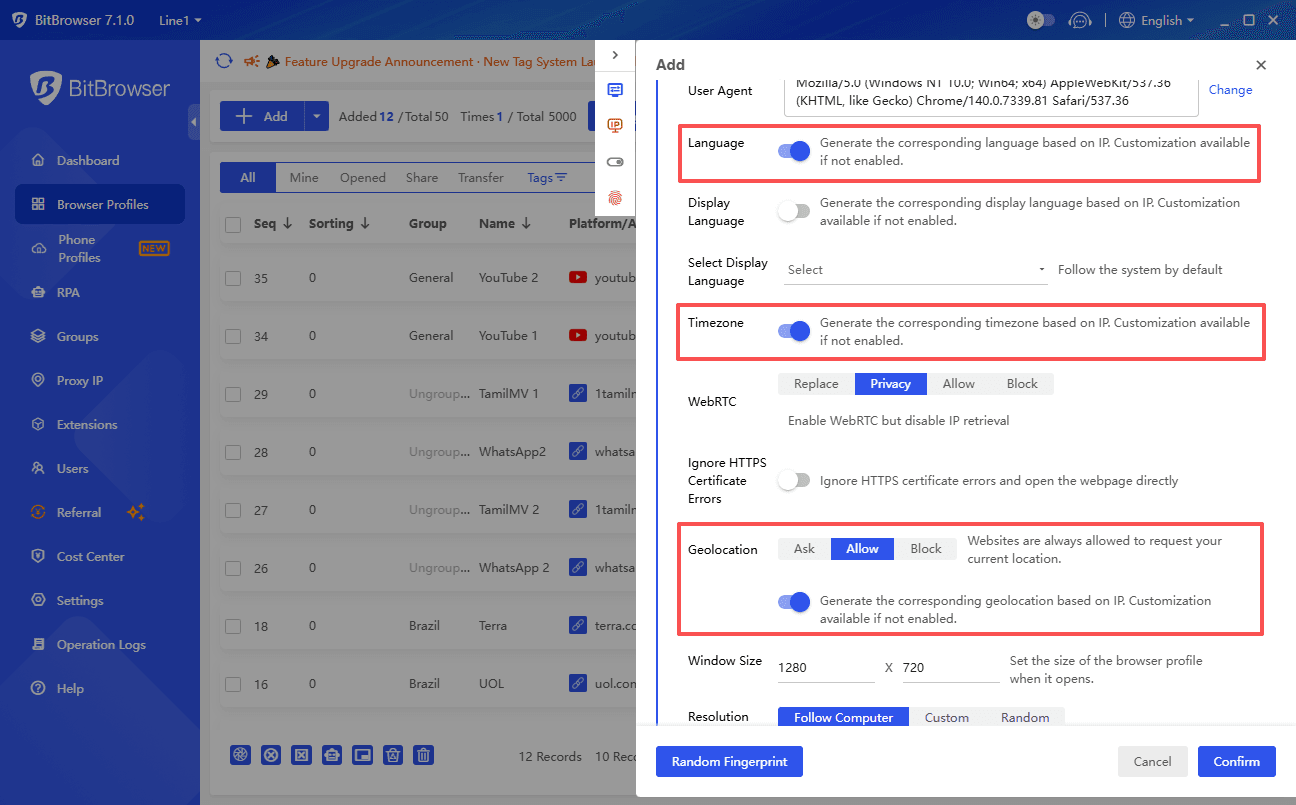Click the trash bin icon below table

tap(424, 756)
